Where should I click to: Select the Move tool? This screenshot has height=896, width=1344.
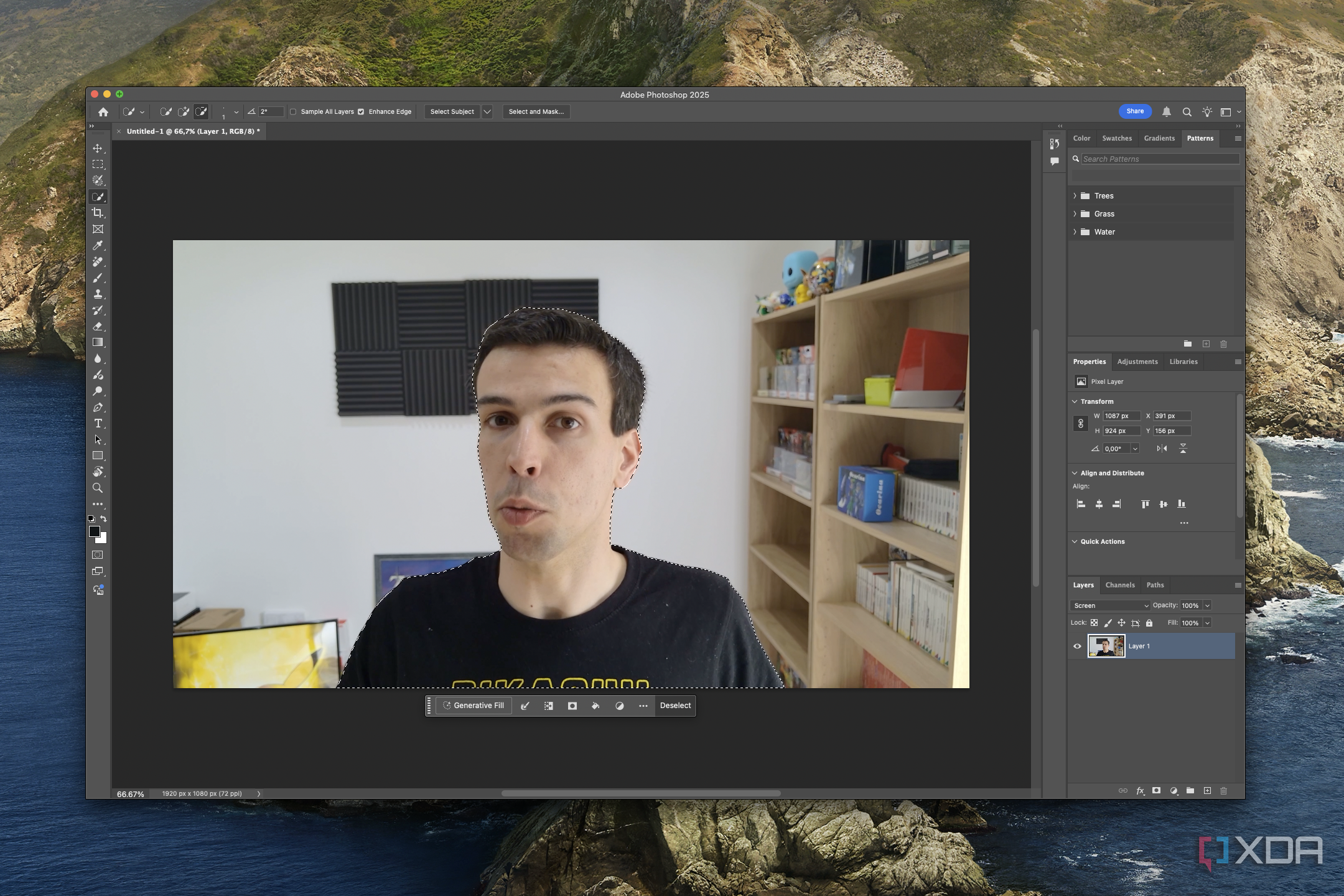click(98, 148)
